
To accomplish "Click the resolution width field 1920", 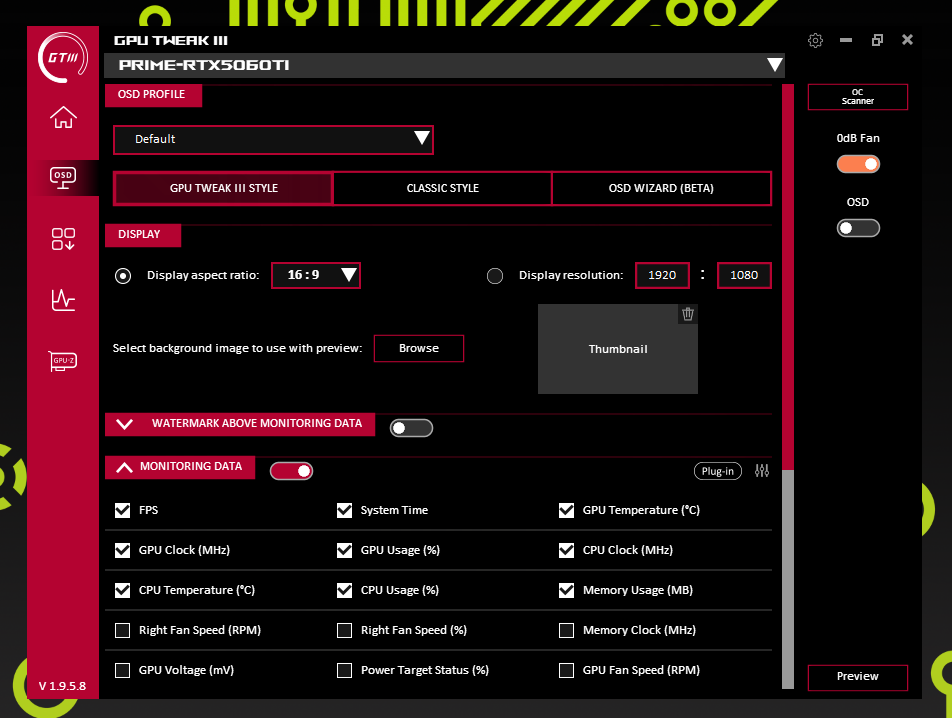I will click(x=662, y=275).
